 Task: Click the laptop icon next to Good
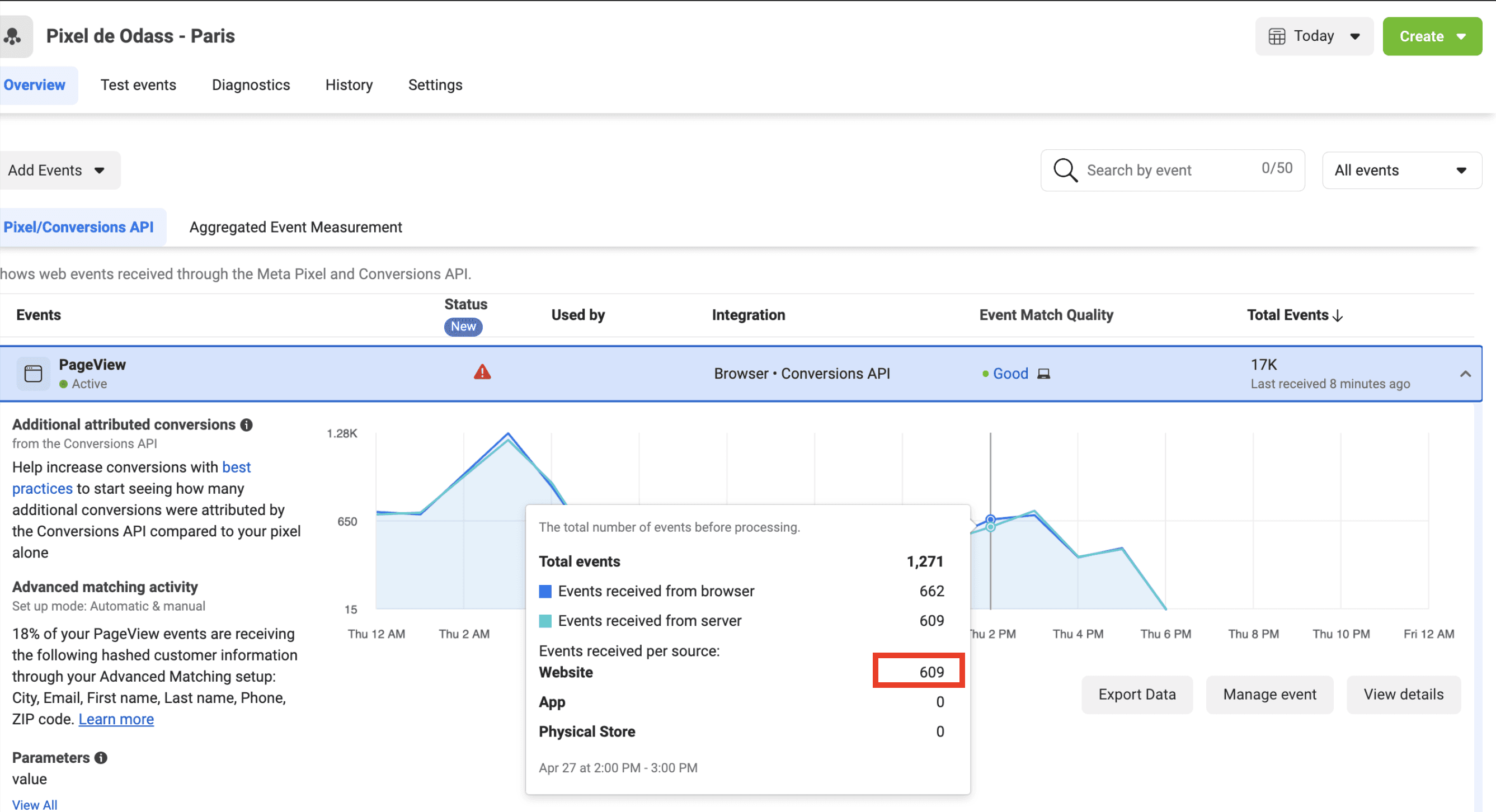click(x=1043, y=374)
